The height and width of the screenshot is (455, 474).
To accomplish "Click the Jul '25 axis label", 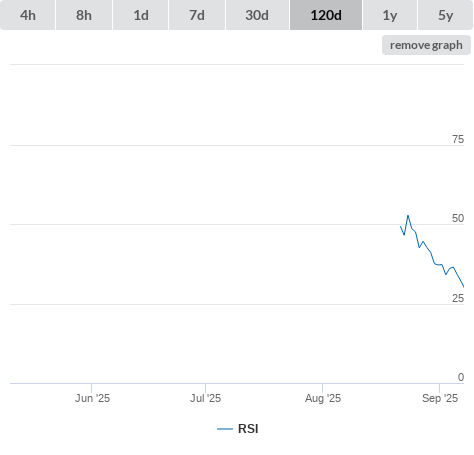I will [205, 398].
